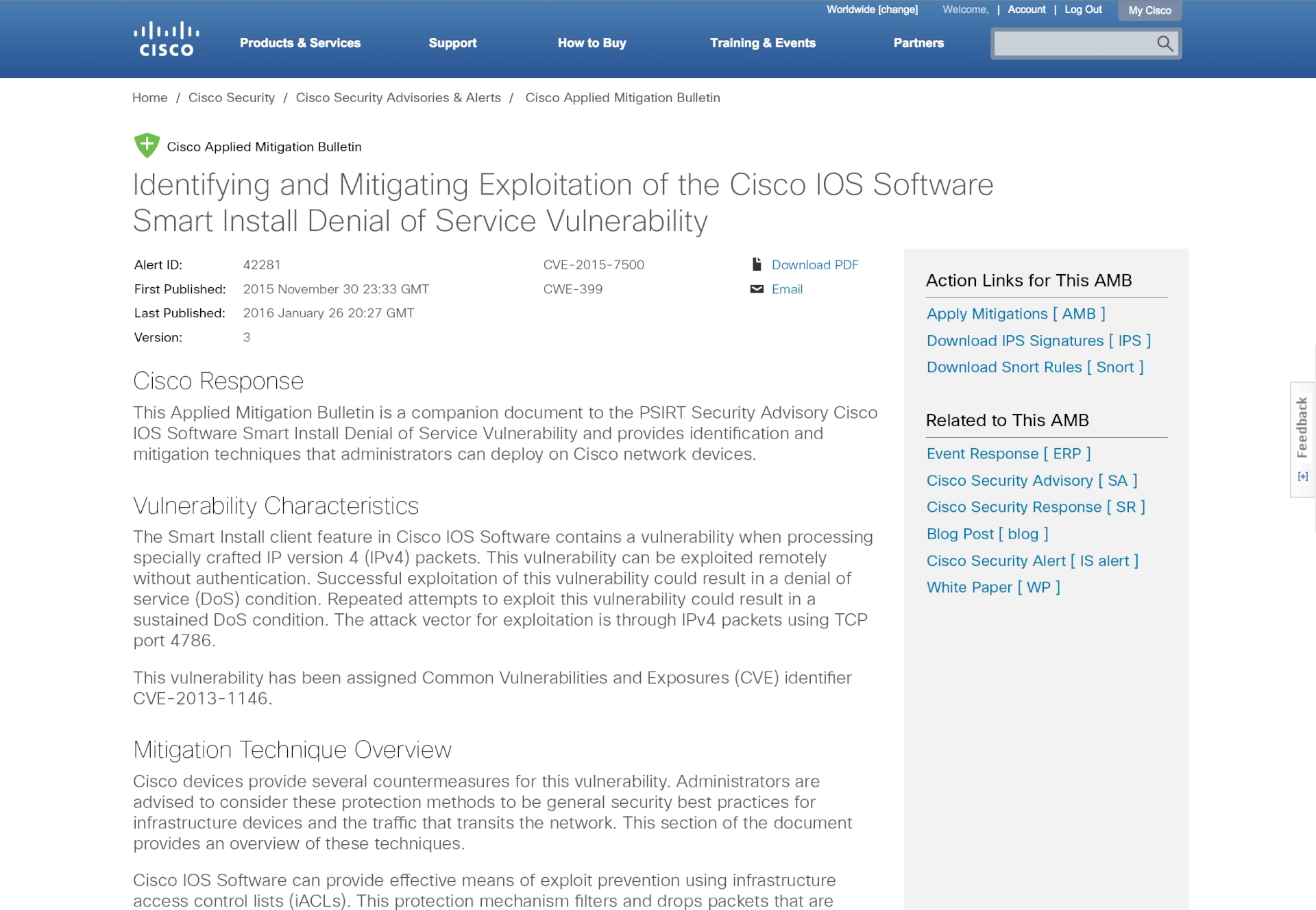Open Event Response [ ERP ] link

(1009, 454)
